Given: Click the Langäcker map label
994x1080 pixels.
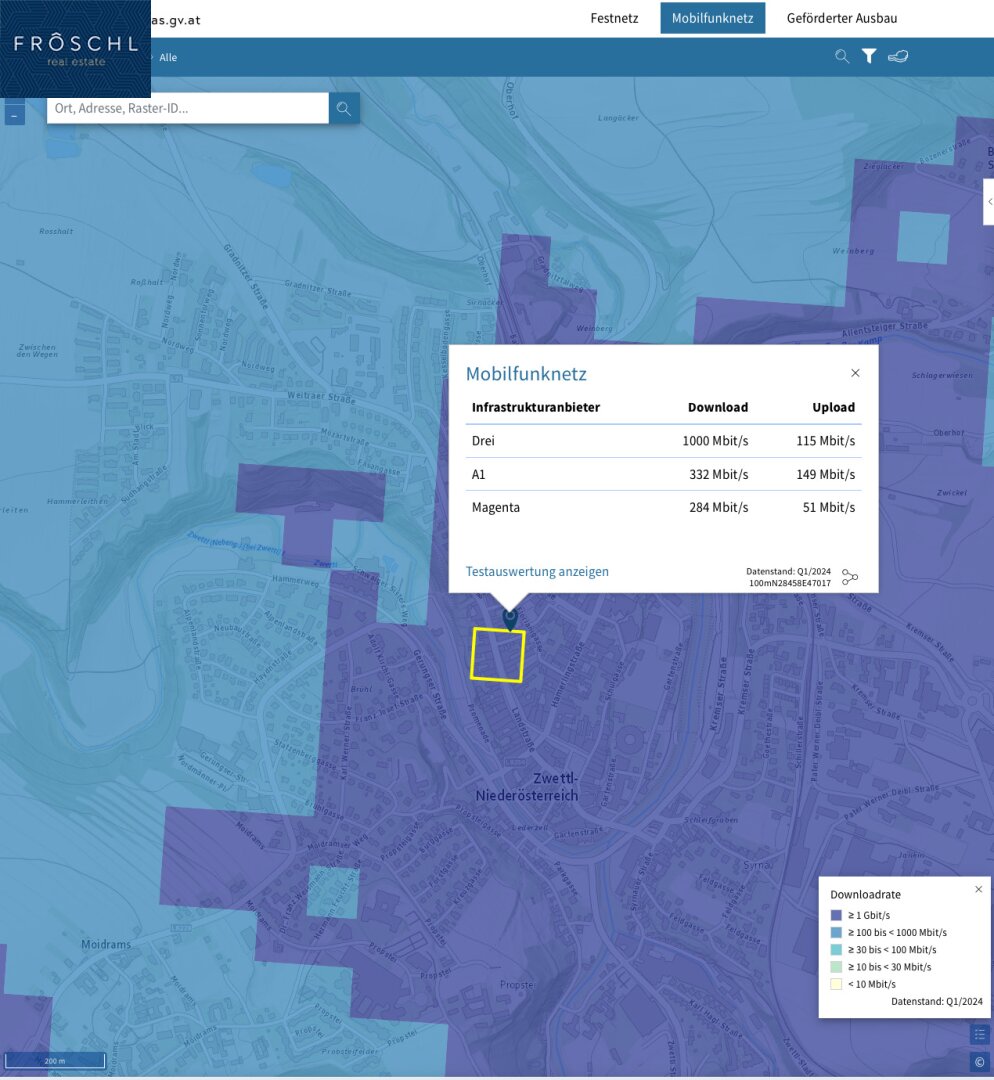Looking at the screenshot, I should 618,118.
